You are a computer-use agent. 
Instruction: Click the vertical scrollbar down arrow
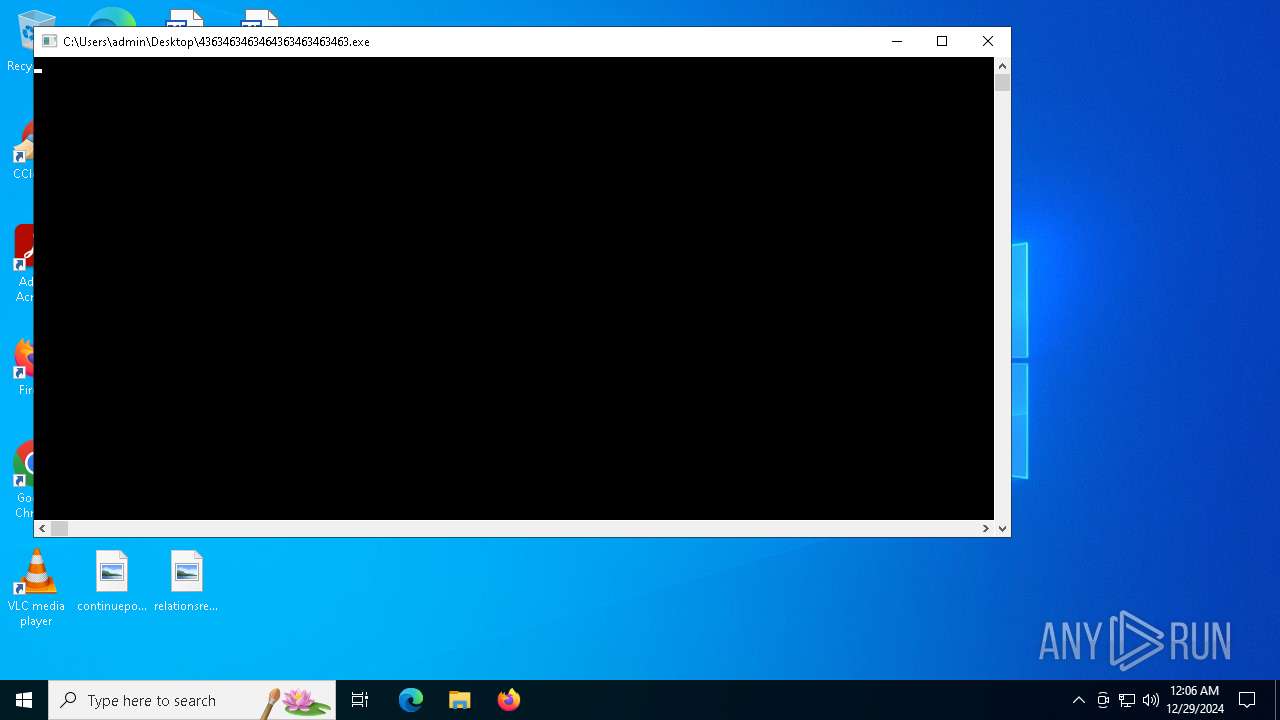(x=1002, y=528)
